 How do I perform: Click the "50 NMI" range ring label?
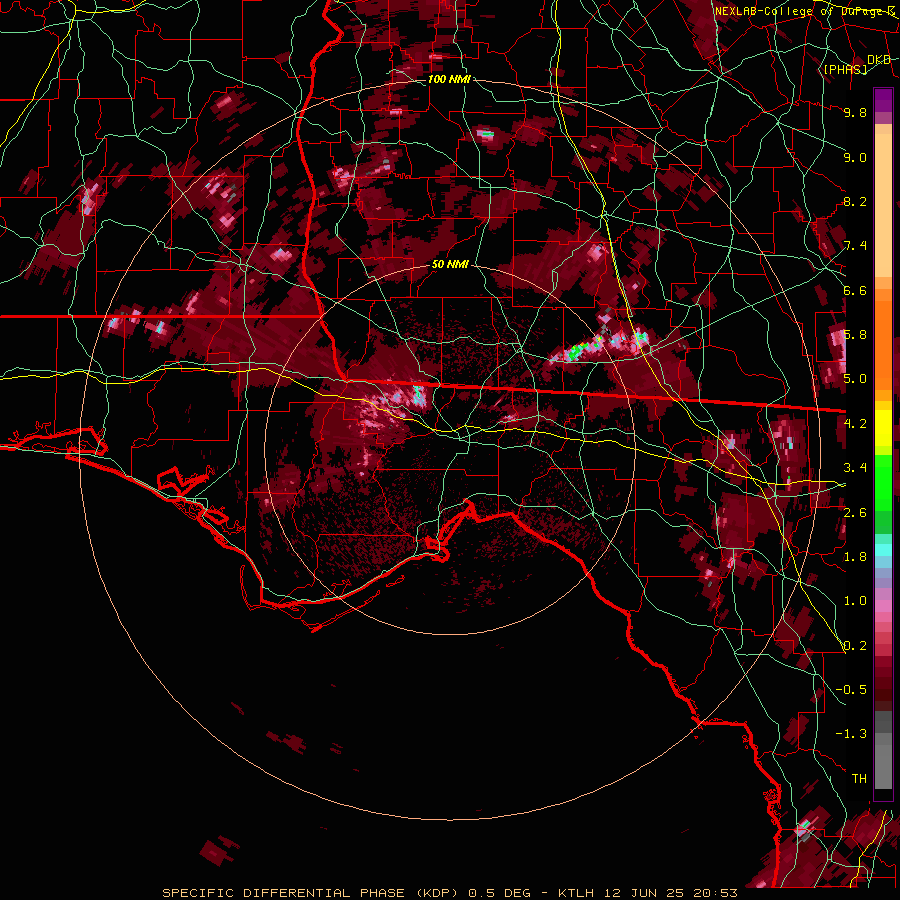point(450,265)
